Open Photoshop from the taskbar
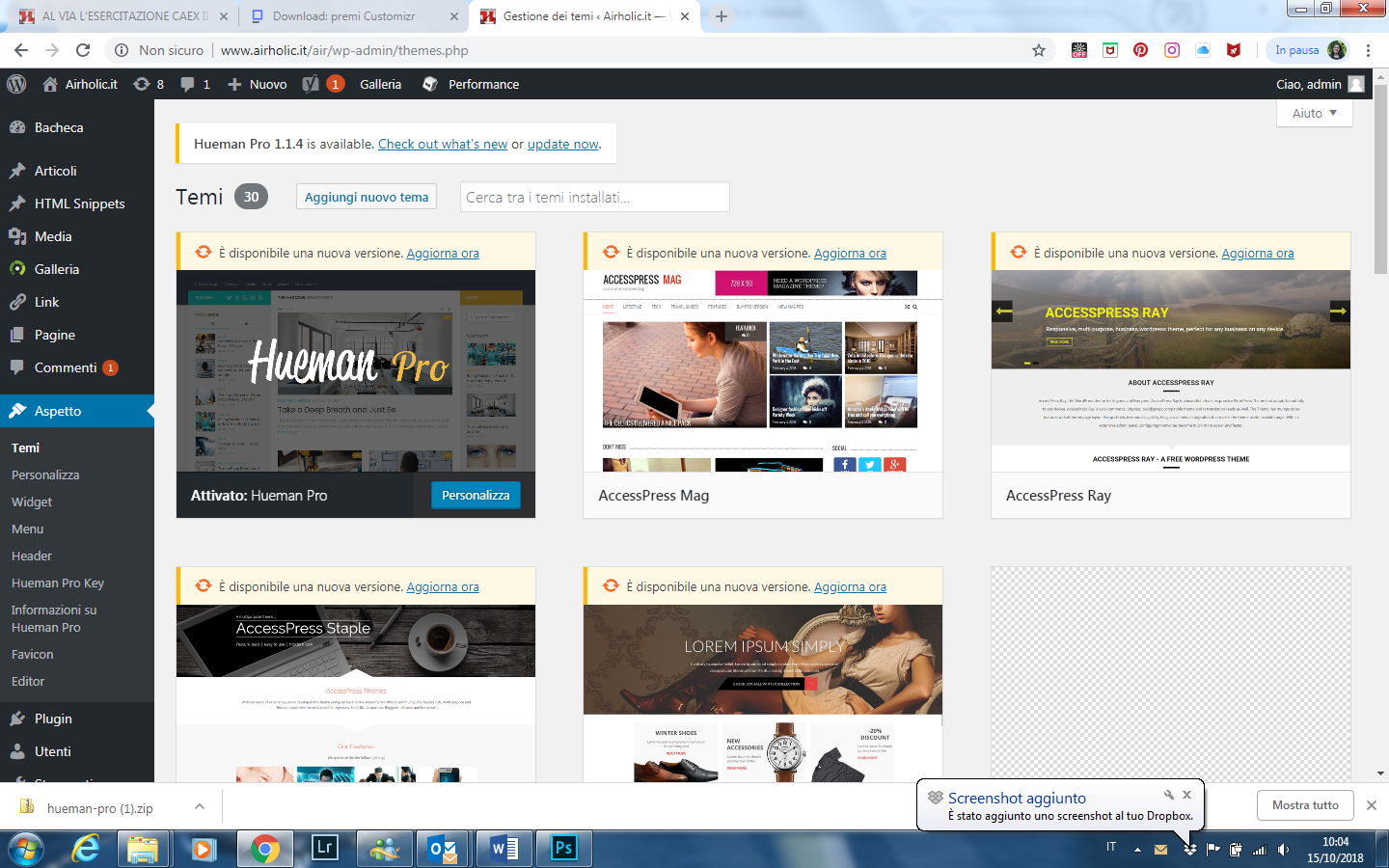 (563, 849)
